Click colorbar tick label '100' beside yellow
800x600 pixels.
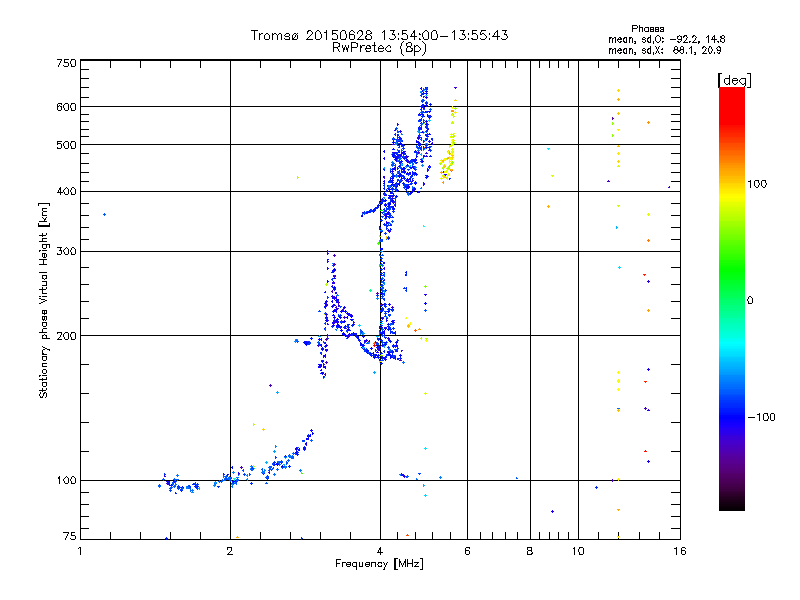coord(757,184)
